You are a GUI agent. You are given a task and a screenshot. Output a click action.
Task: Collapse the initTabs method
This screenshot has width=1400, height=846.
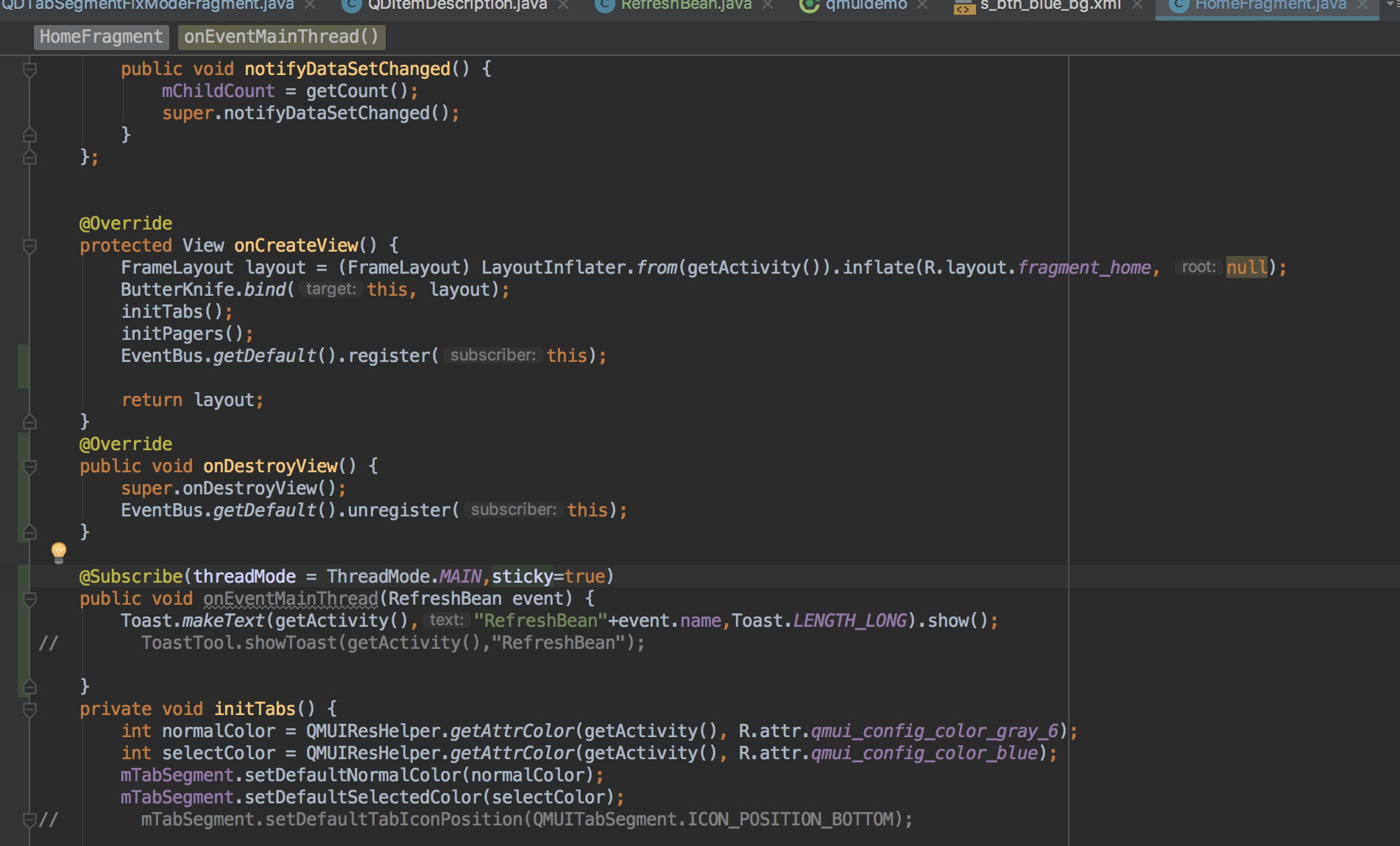pyautogui.click(x=30, y=710)
